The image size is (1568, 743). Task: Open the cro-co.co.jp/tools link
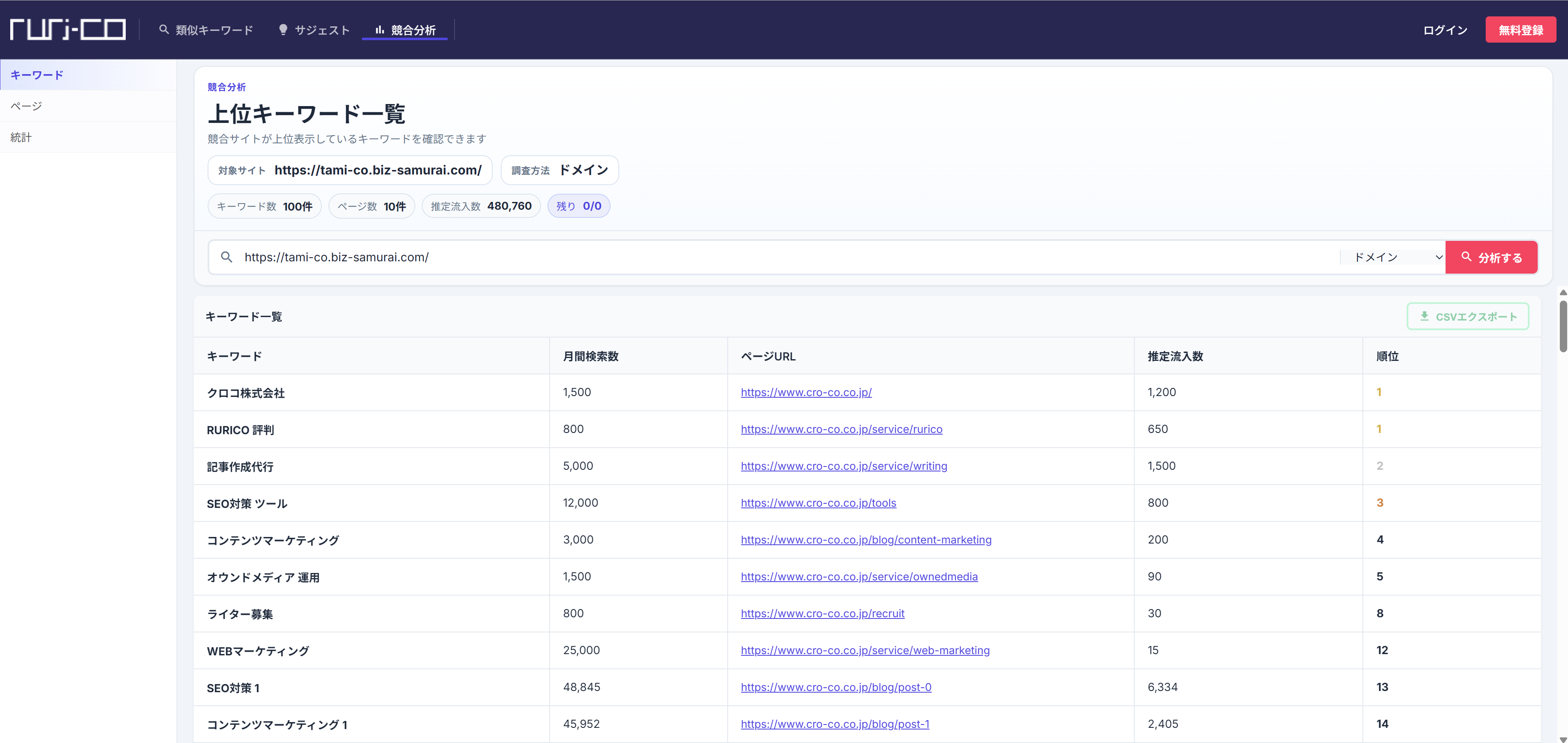tap(818, 503)
